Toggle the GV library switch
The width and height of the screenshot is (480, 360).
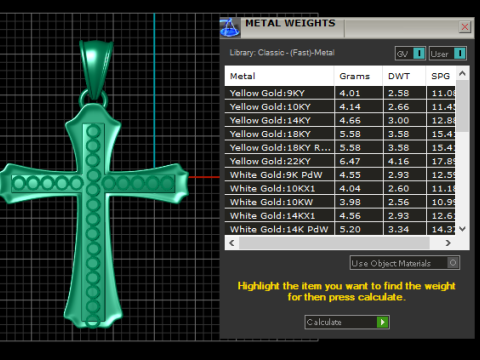(x=410, y=54)
